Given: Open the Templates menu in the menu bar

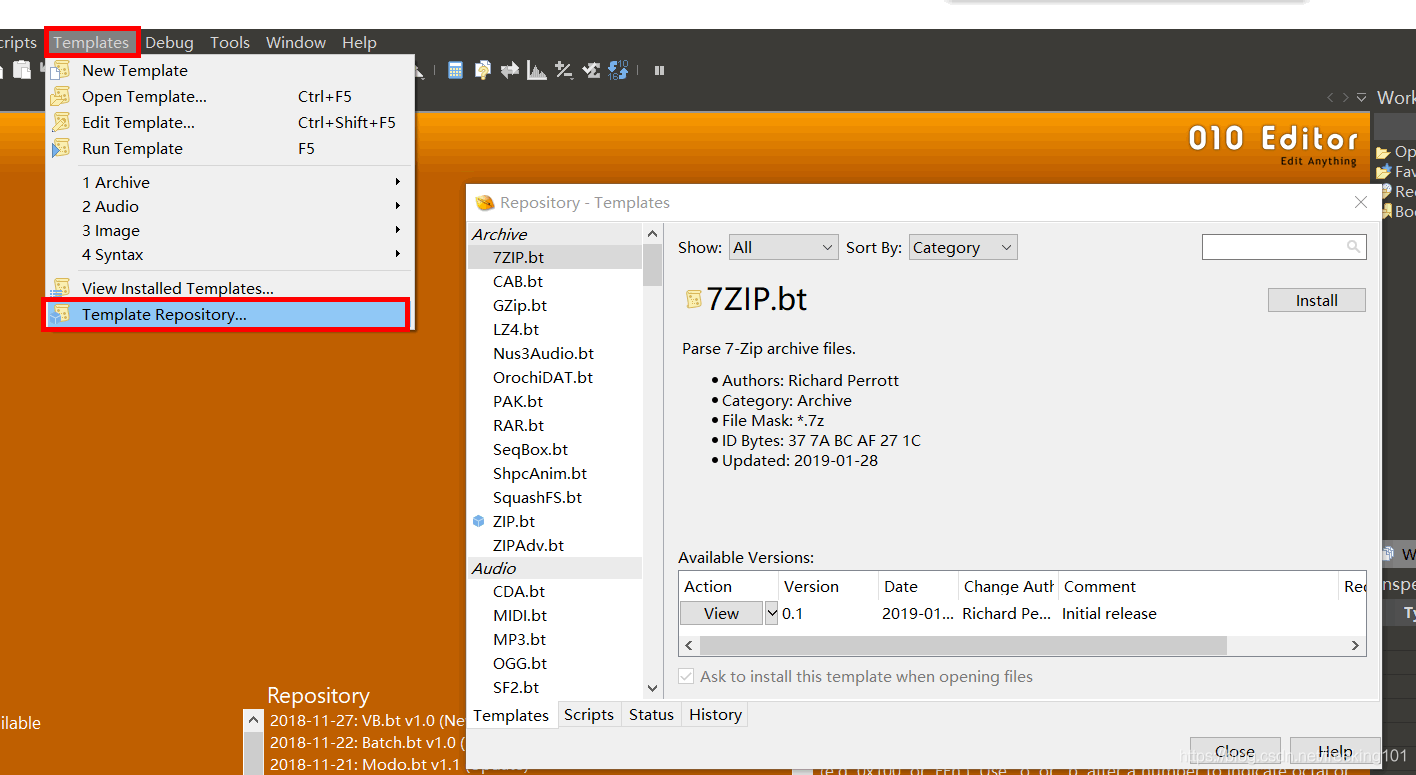Looking at the screenshot, I should (x=91, y=42).
